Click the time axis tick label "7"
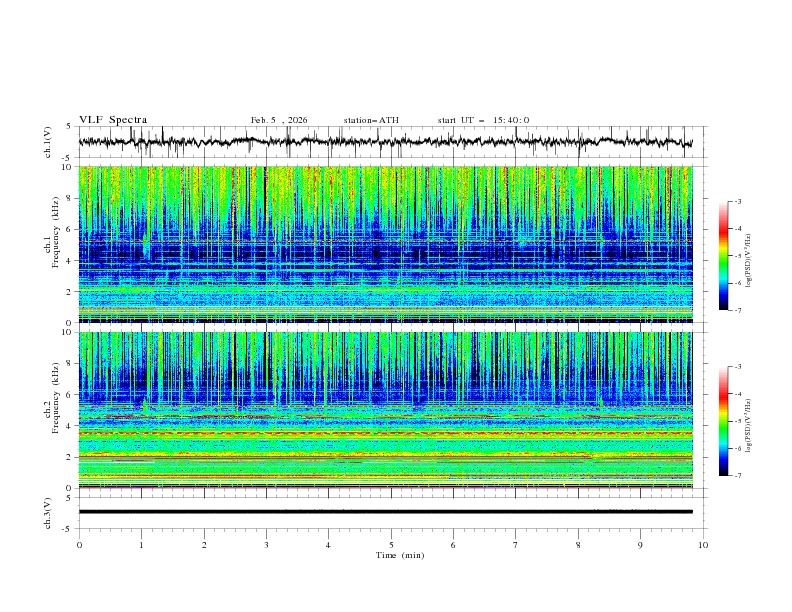 coord(516,545)
